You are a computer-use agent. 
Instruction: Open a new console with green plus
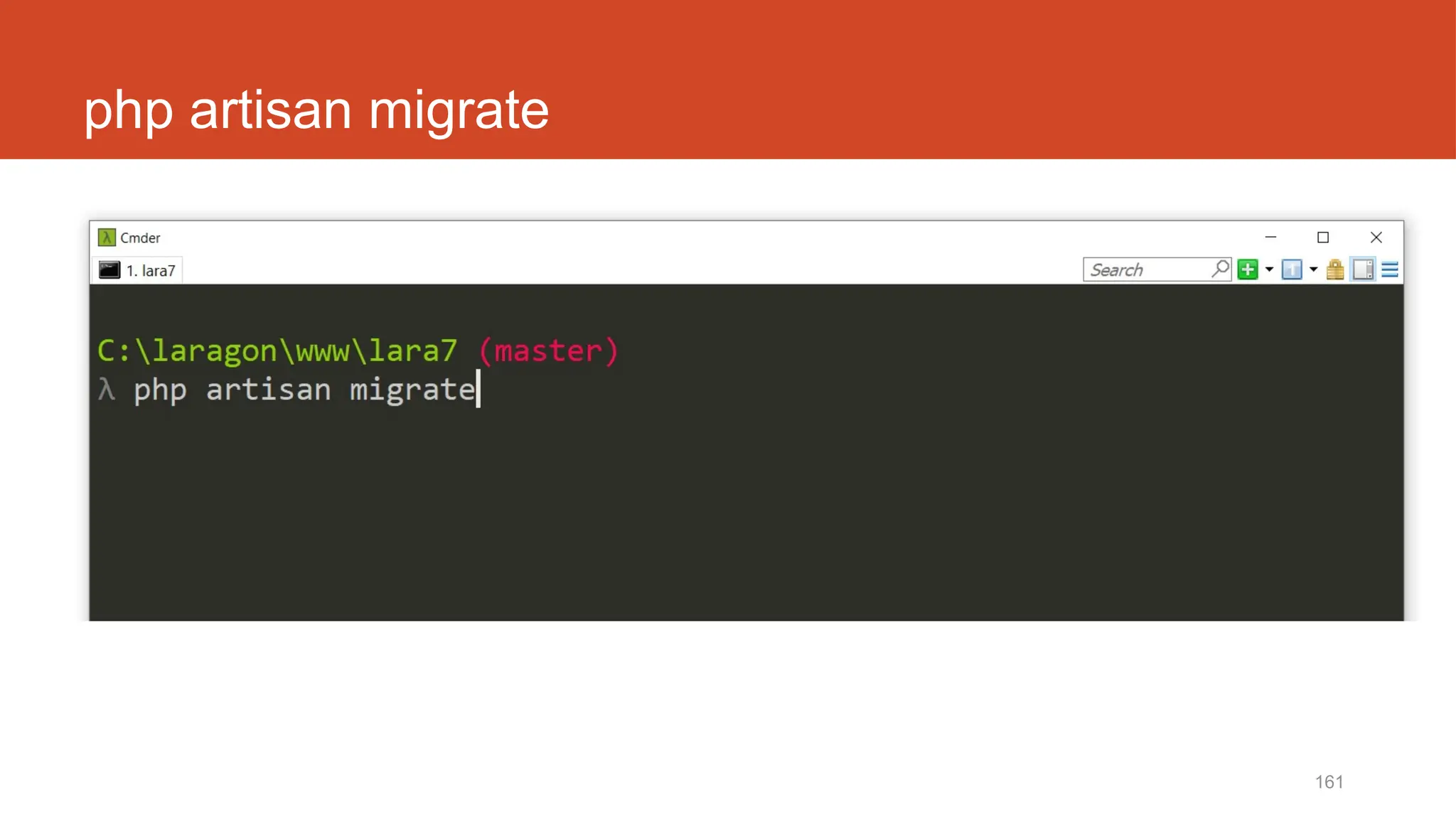tap(1248, 269)
